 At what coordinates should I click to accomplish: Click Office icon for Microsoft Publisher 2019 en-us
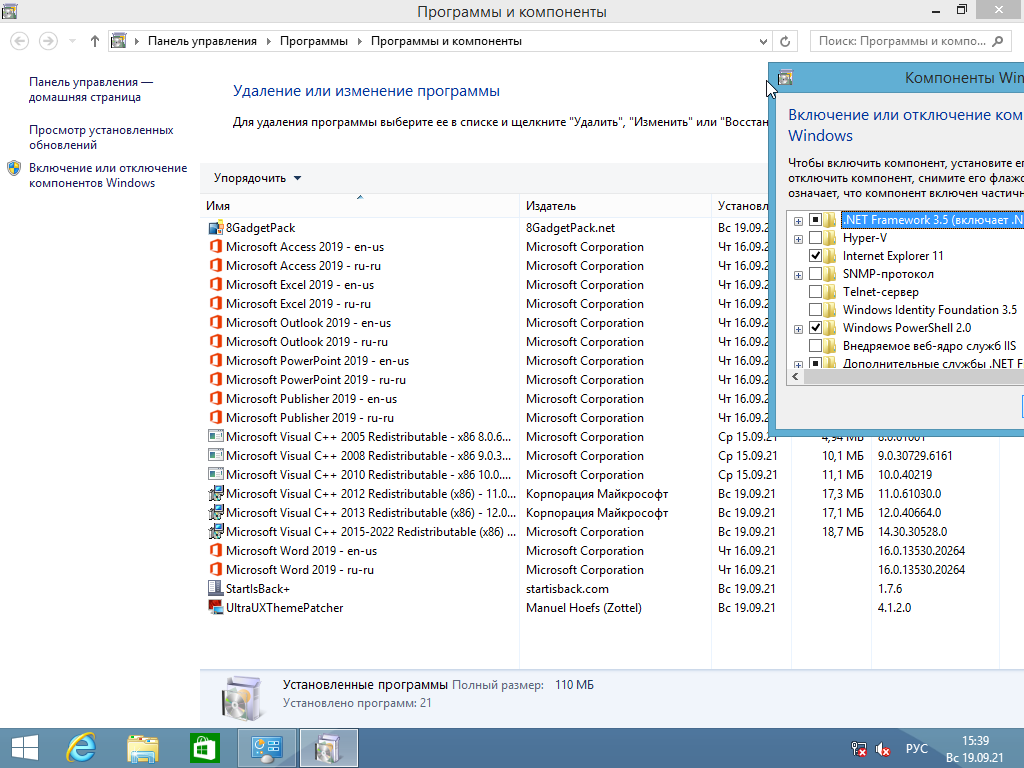pos(216,398)
